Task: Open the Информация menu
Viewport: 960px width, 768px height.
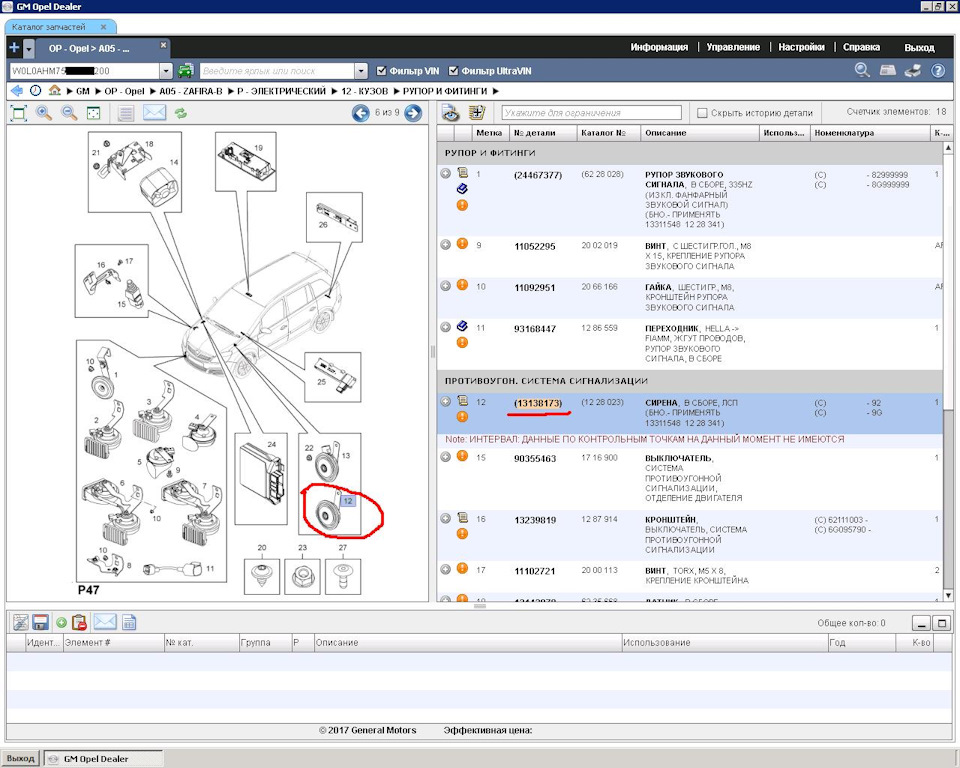Action: (x=659, y=47)
